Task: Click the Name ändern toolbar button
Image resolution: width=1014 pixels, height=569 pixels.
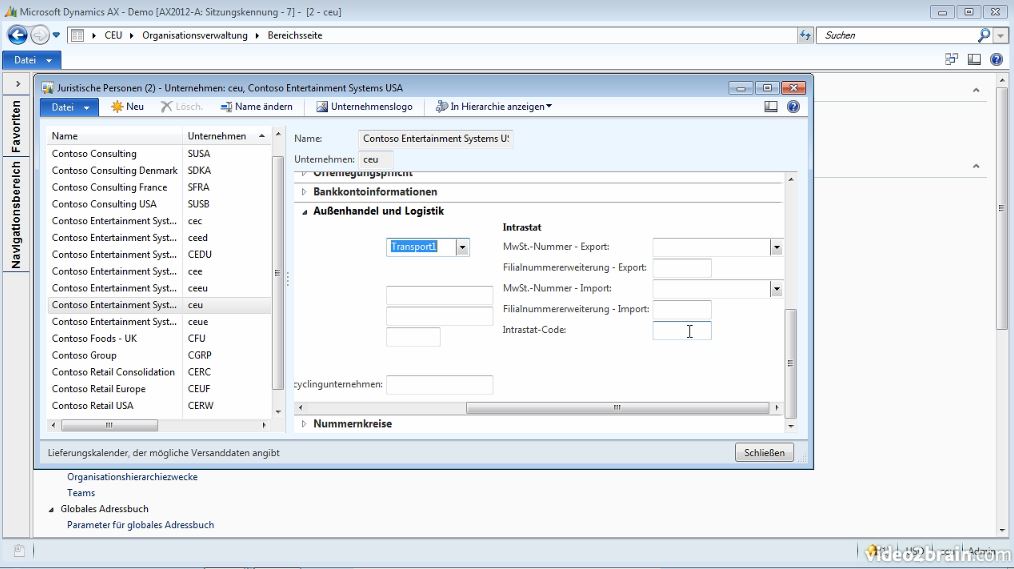Action: 256,107
